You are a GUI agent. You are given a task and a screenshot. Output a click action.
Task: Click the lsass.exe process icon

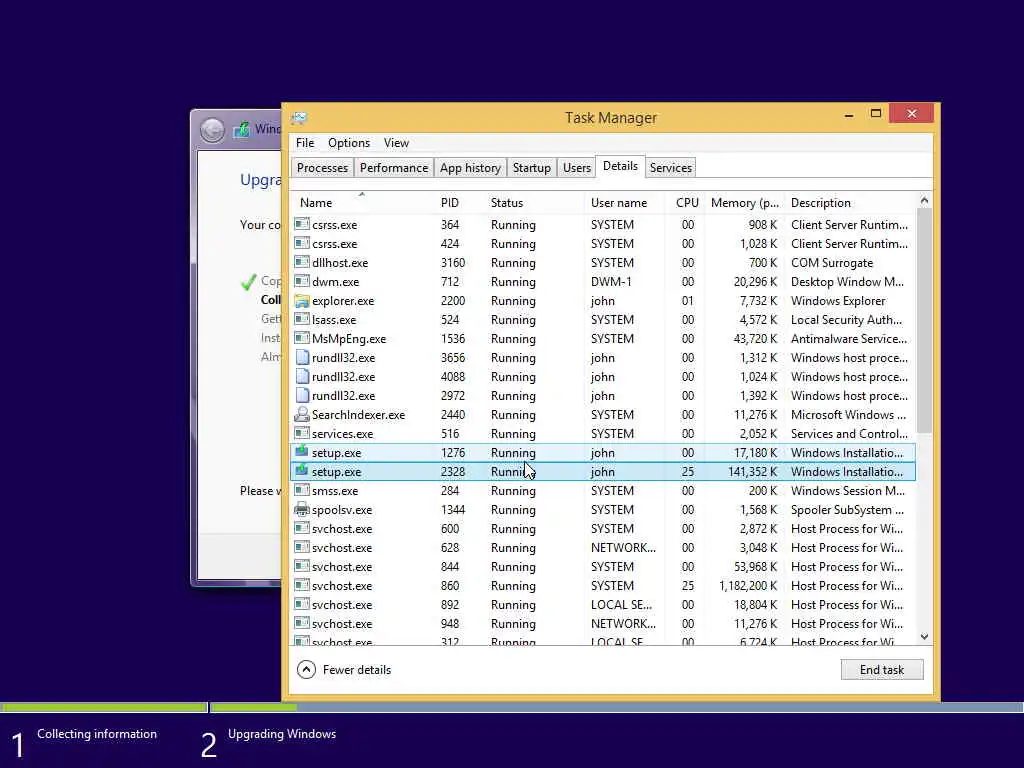click(302, 319)
